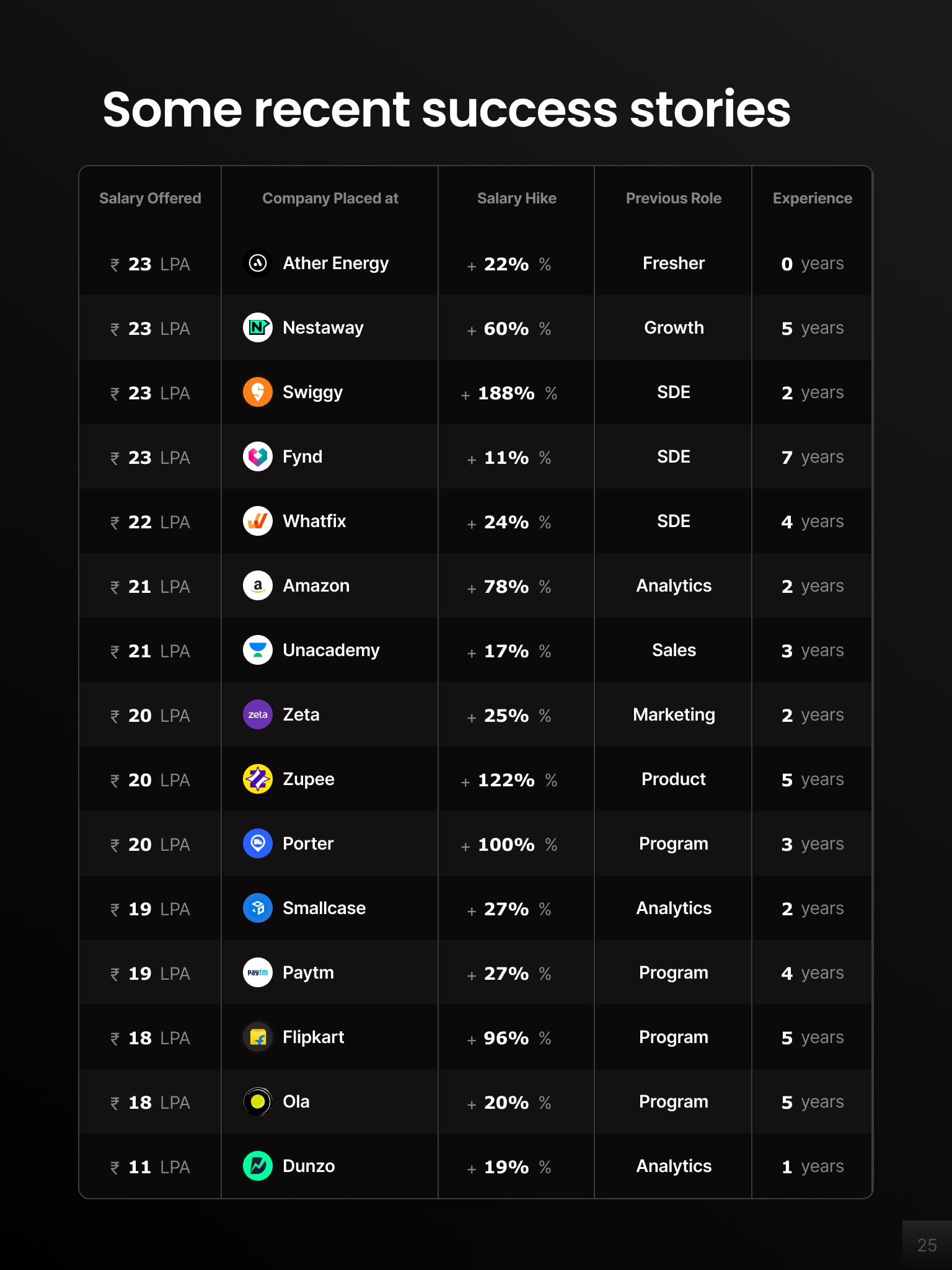Select the Amazon logo icon
This screenshot has height=1270, width=952.
point(258,585)
